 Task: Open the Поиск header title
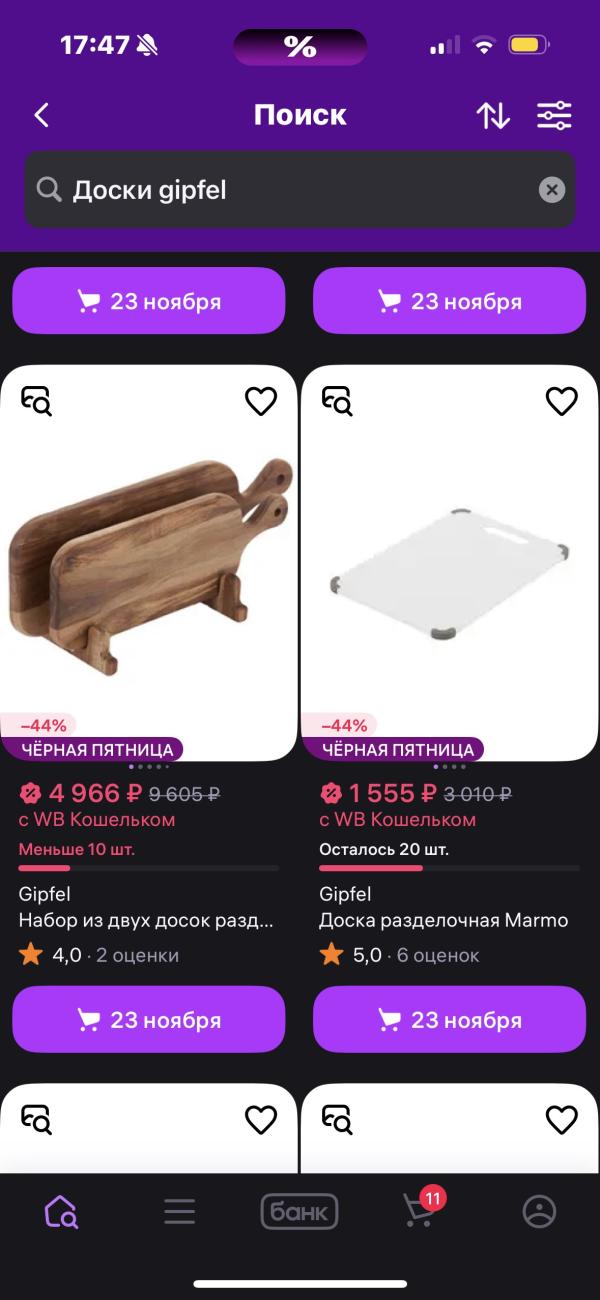(x=299, y=114)
